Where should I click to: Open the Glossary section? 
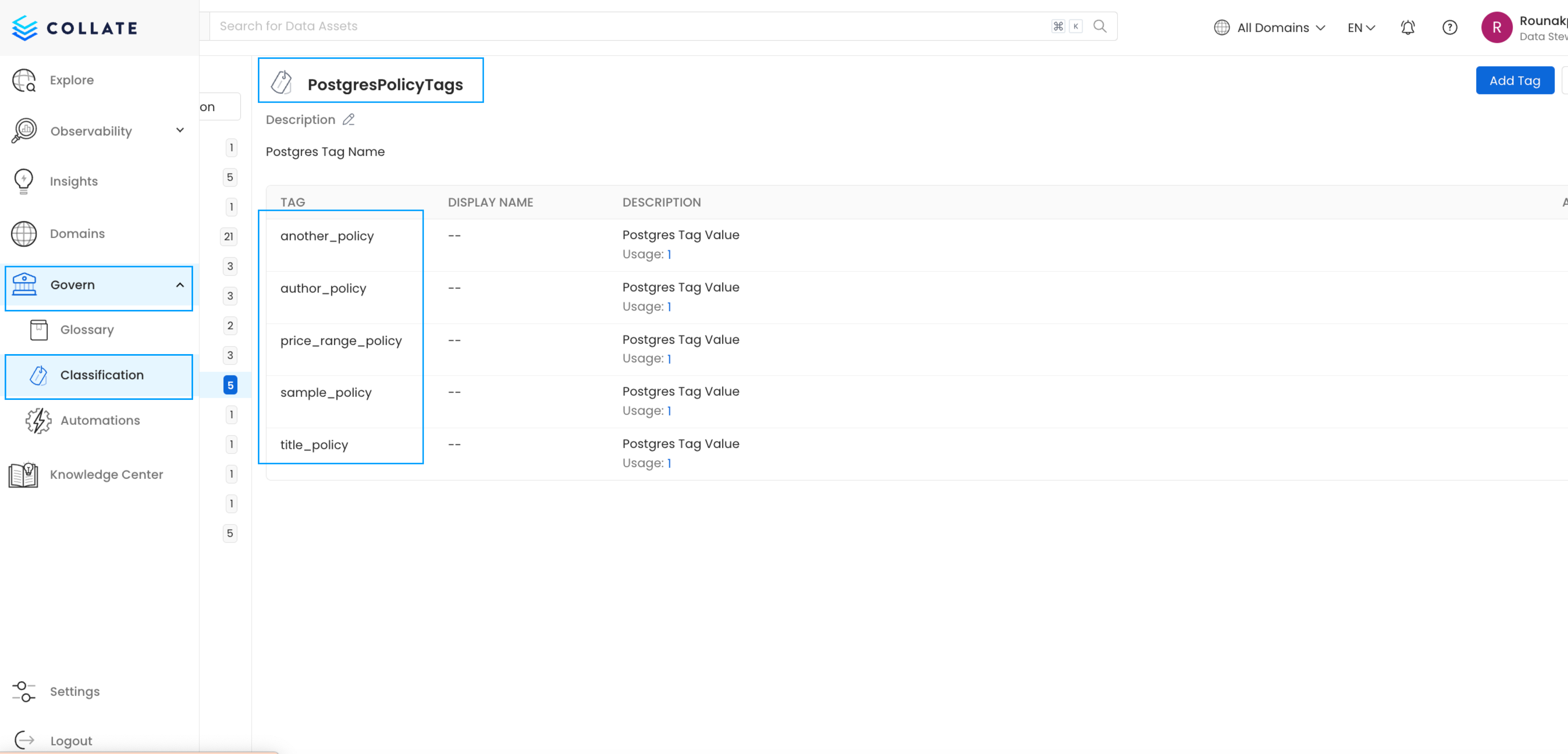pyautogui.click(x=87, y=329)
